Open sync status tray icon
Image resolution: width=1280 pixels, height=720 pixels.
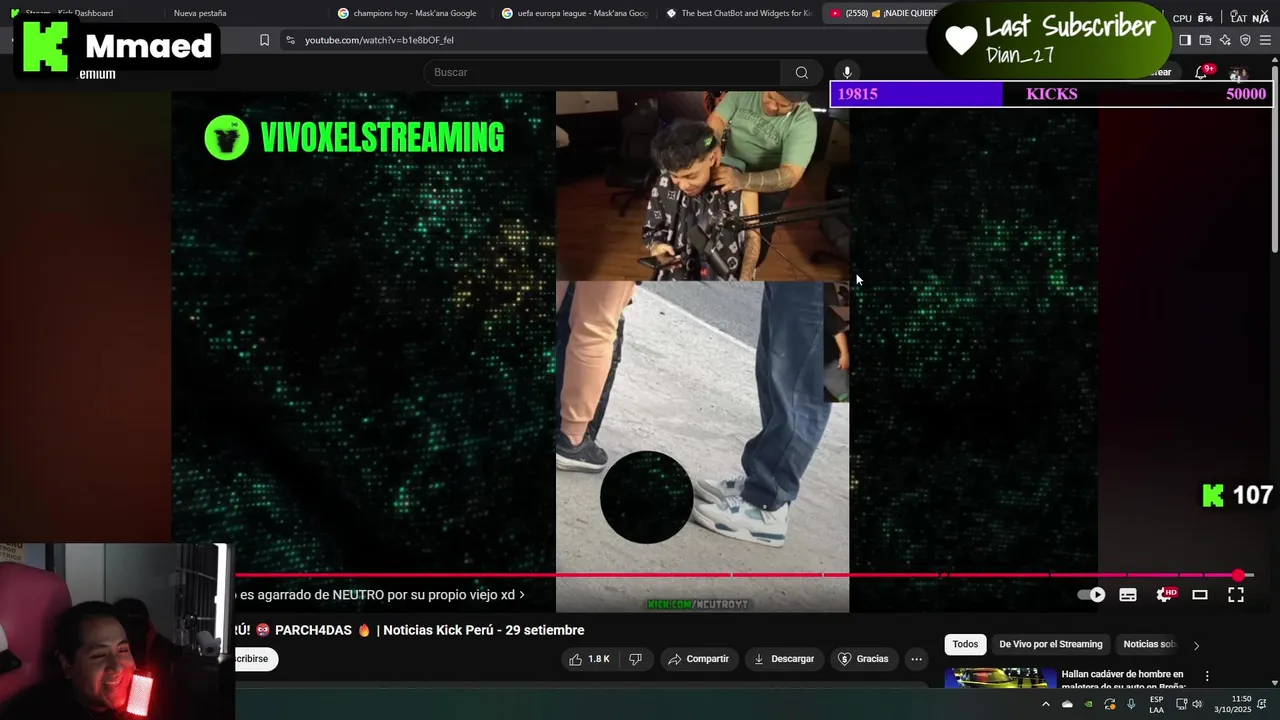[x=1109, y=705]
